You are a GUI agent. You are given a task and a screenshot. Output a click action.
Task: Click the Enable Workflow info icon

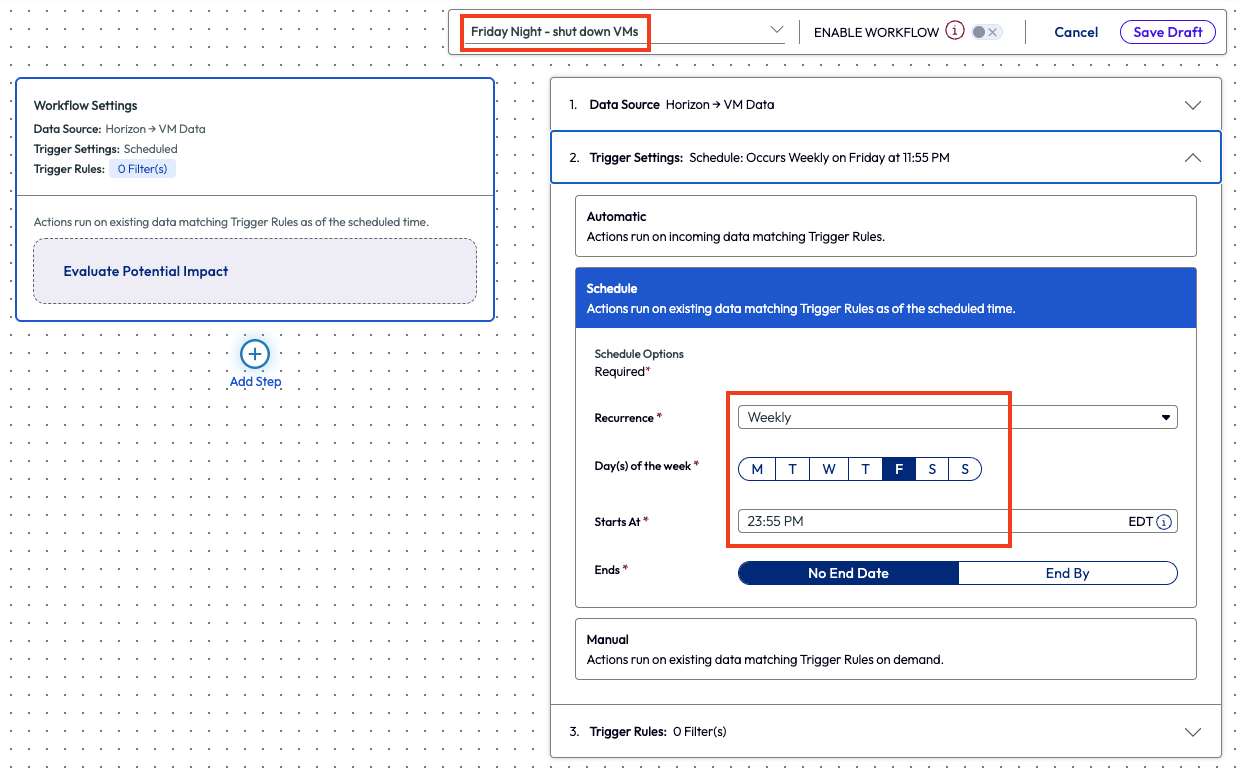point(955,31)
